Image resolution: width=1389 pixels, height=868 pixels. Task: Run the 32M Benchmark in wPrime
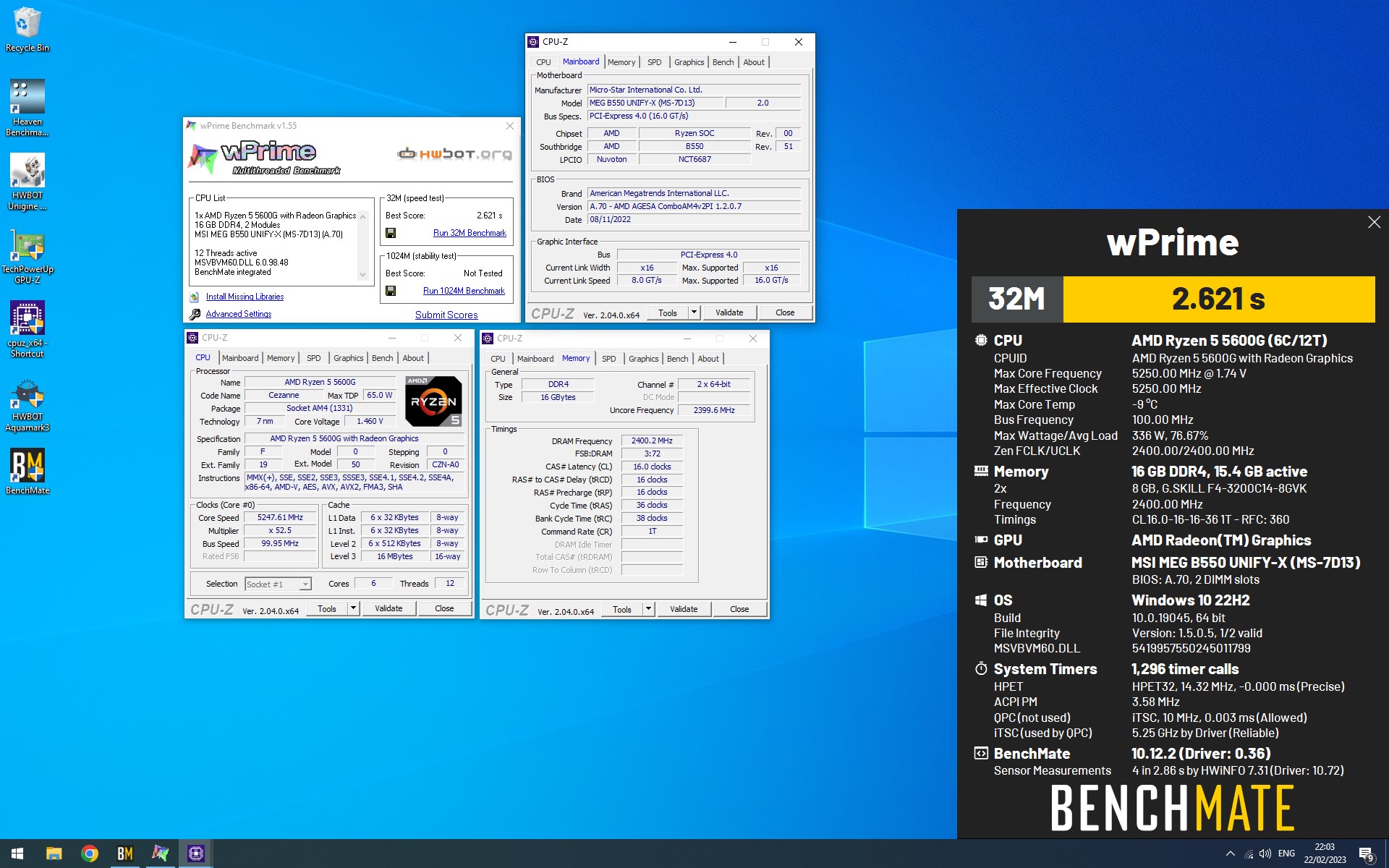(470, 233)
